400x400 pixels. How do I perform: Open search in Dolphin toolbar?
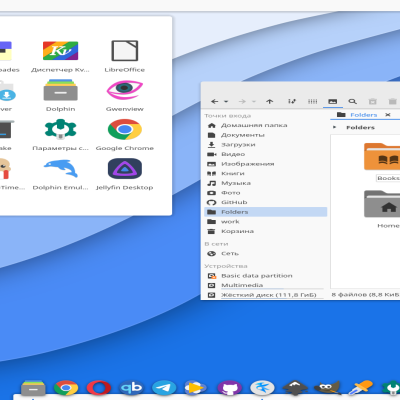pyautogui.click(x=352, y=101)
